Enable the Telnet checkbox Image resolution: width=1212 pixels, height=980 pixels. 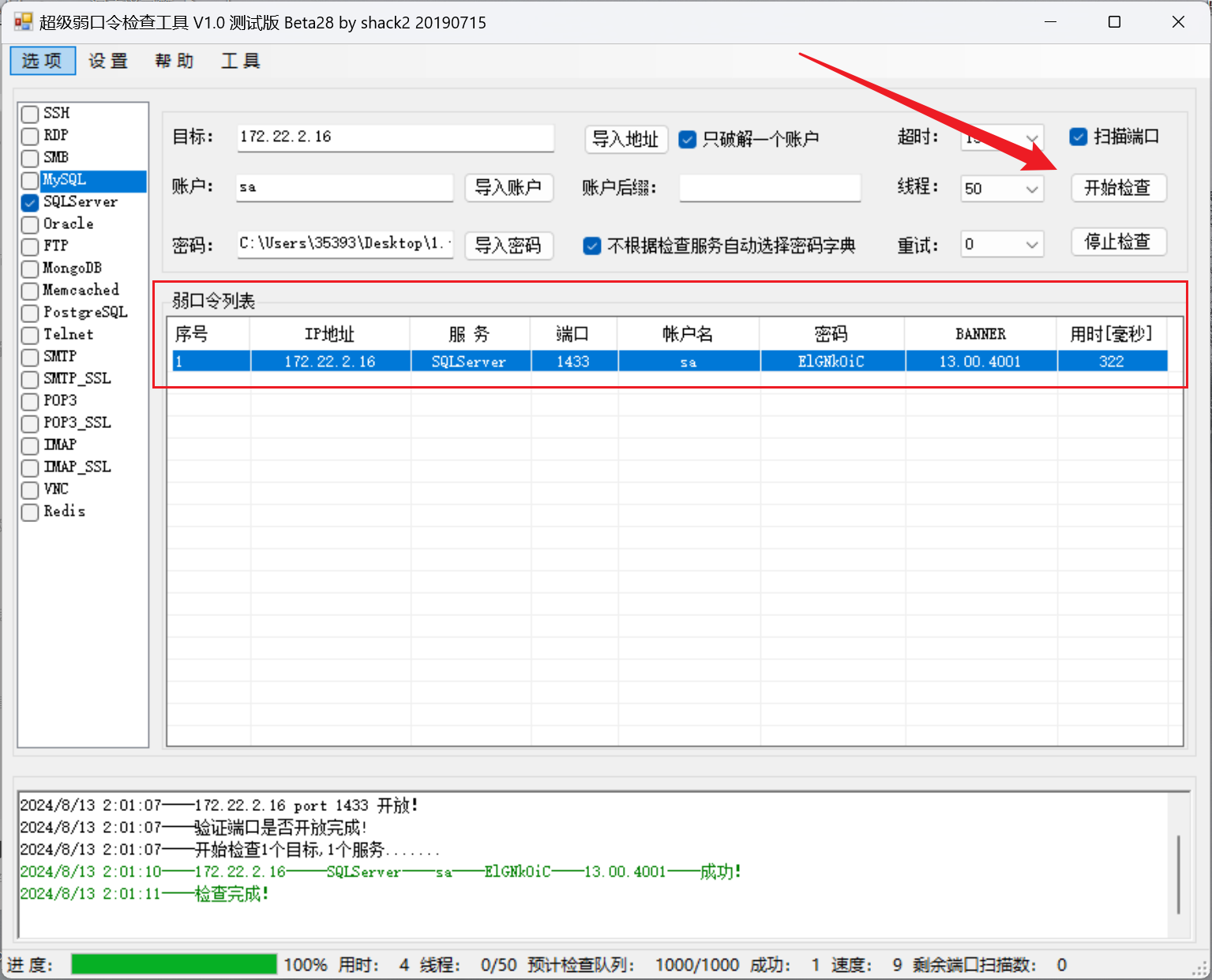point(30,335)
